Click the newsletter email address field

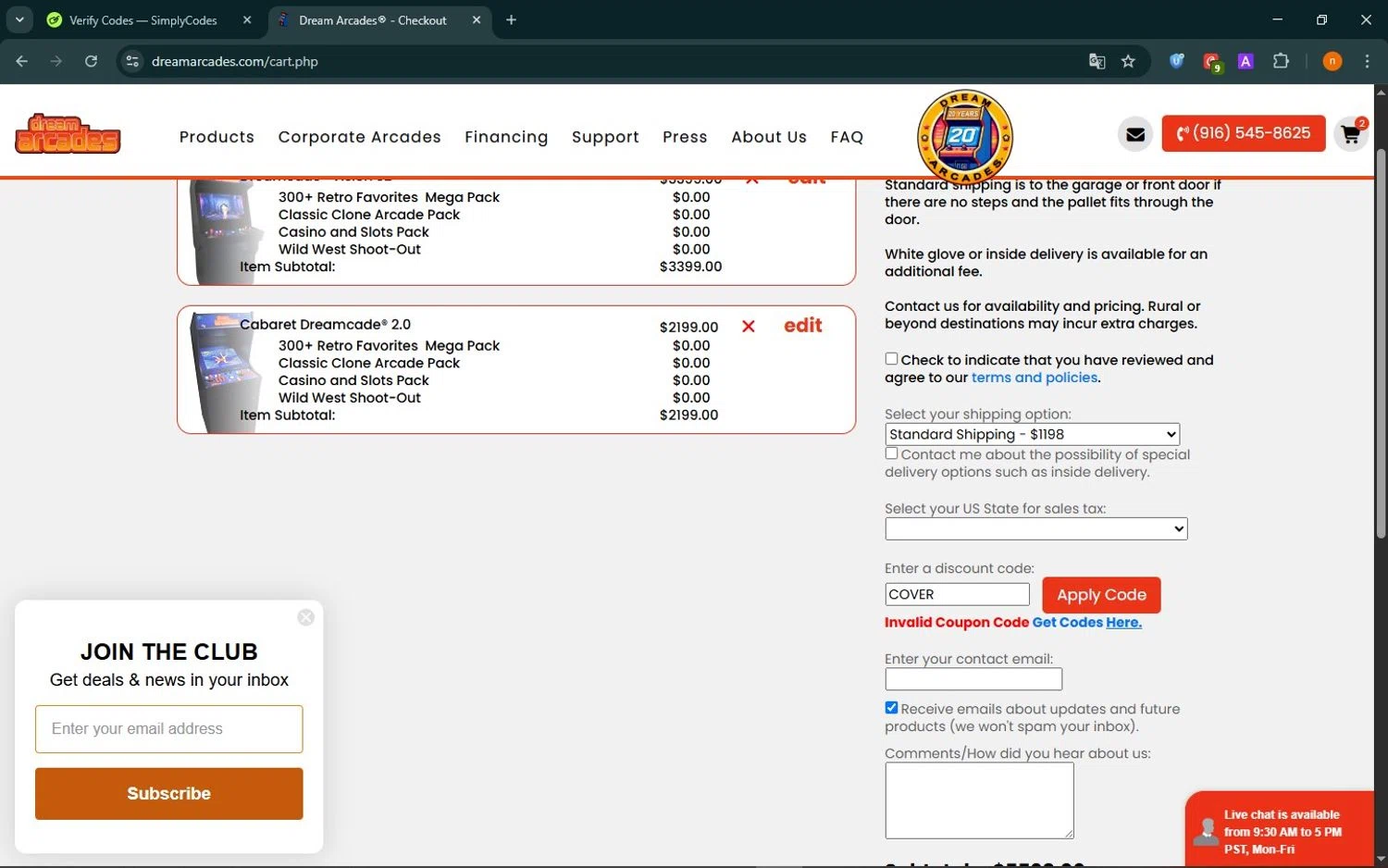pos(168,729)
